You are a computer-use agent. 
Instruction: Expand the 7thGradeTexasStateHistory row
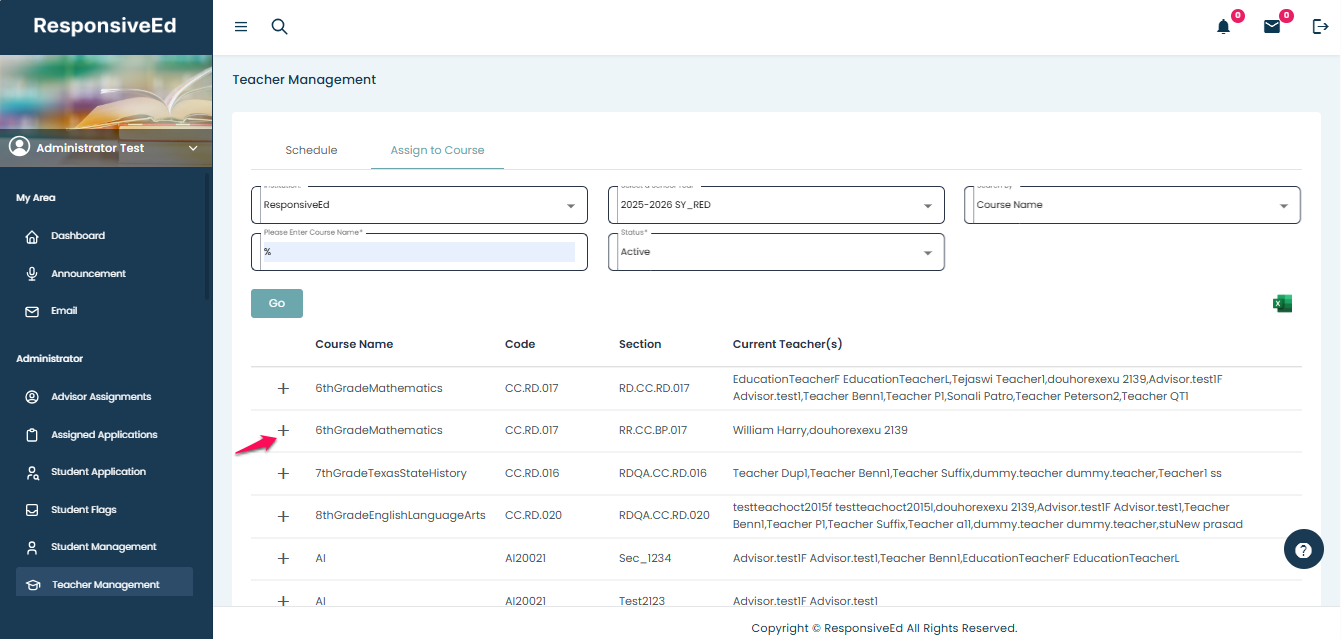tap(283, 473)
